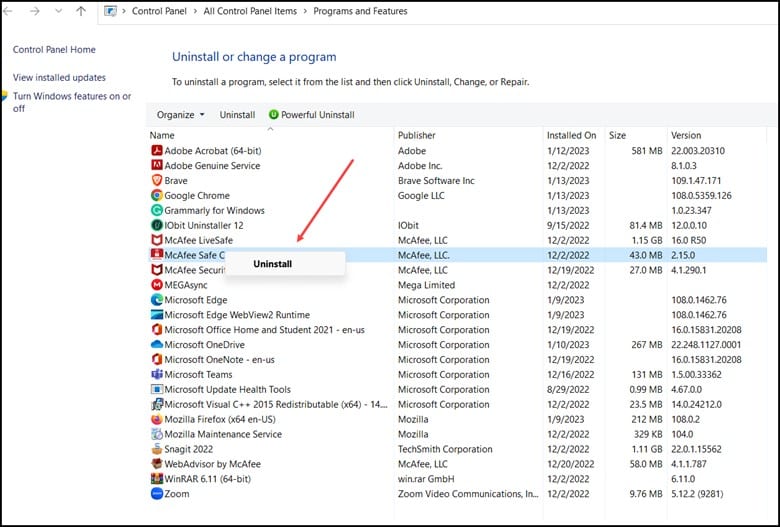Image resolution: width=780 pixels, height=527 pixels.
Task: Select the Microsoft Update Health Tools icon
Action: [157, 389]
